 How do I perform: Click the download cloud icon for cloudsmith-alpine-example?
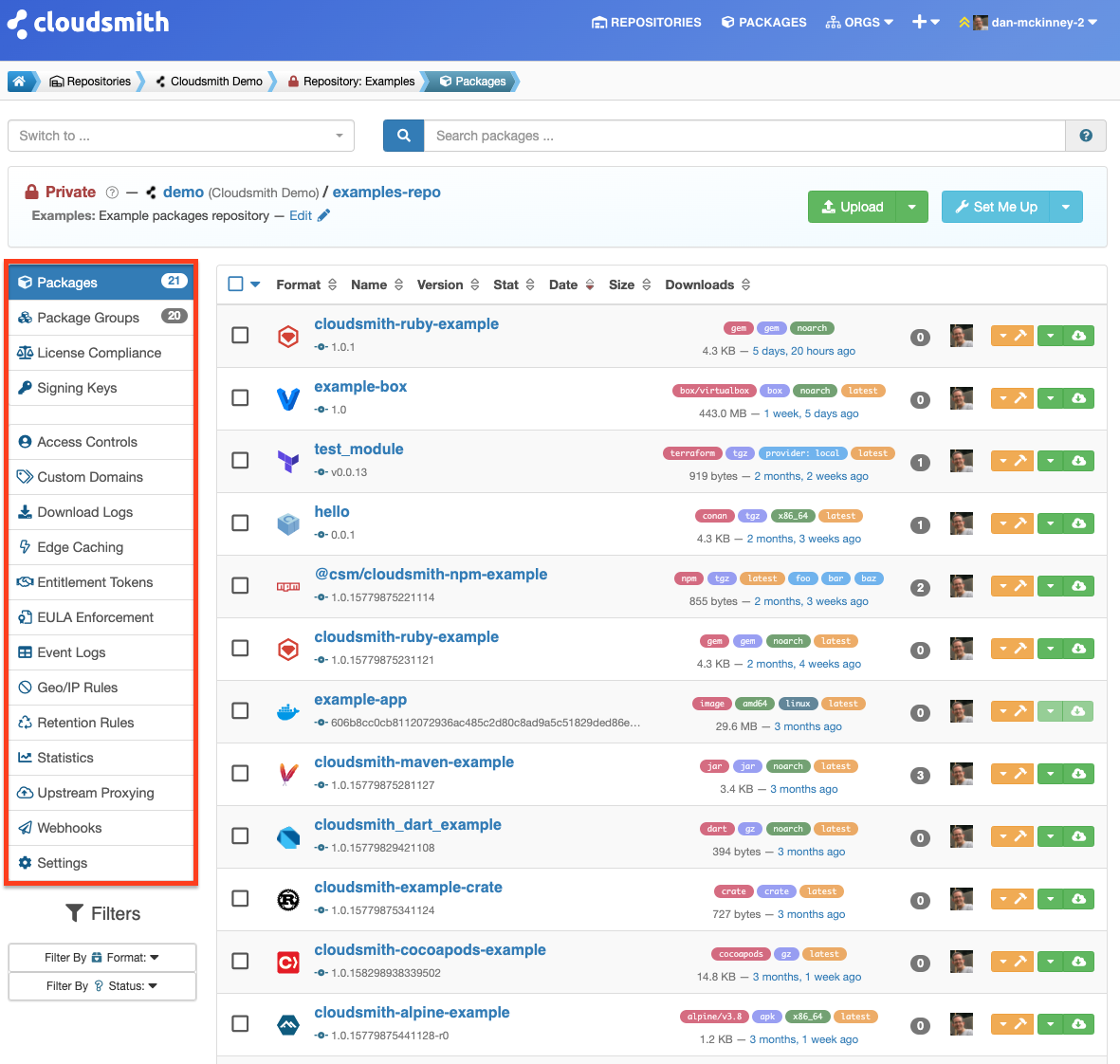(1078, 1025)
